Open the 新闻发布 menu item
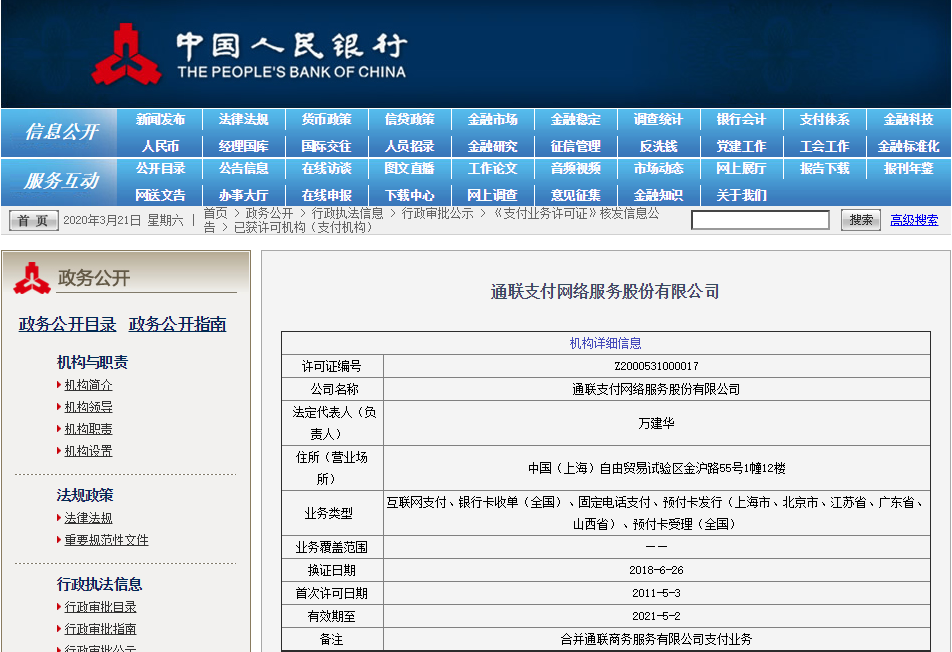The image size is (952, 652). [160, 120]
